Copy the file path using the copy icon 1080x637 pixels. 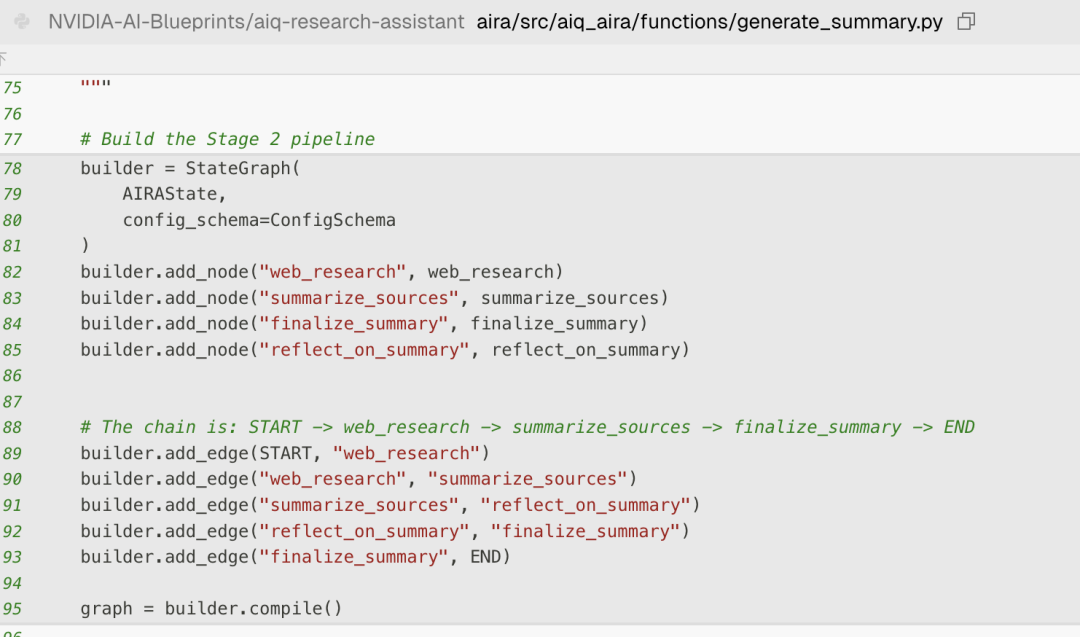966,21
